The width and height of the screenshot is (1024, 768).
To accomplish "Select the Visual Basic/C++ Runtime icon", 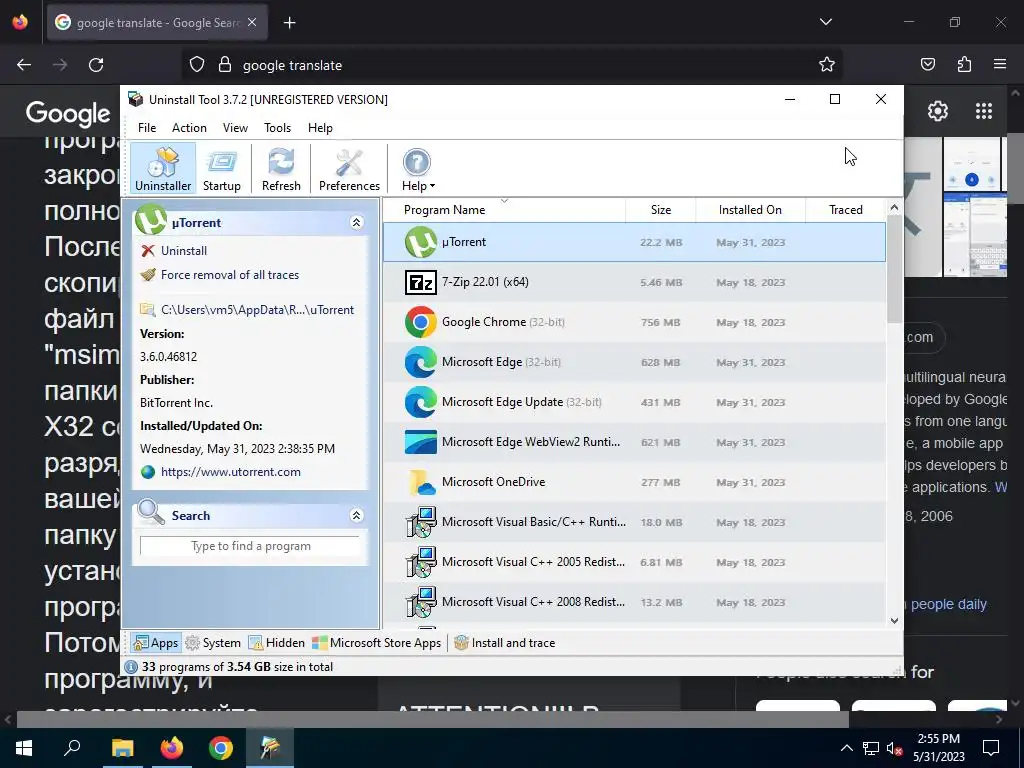I will point(421,522).
